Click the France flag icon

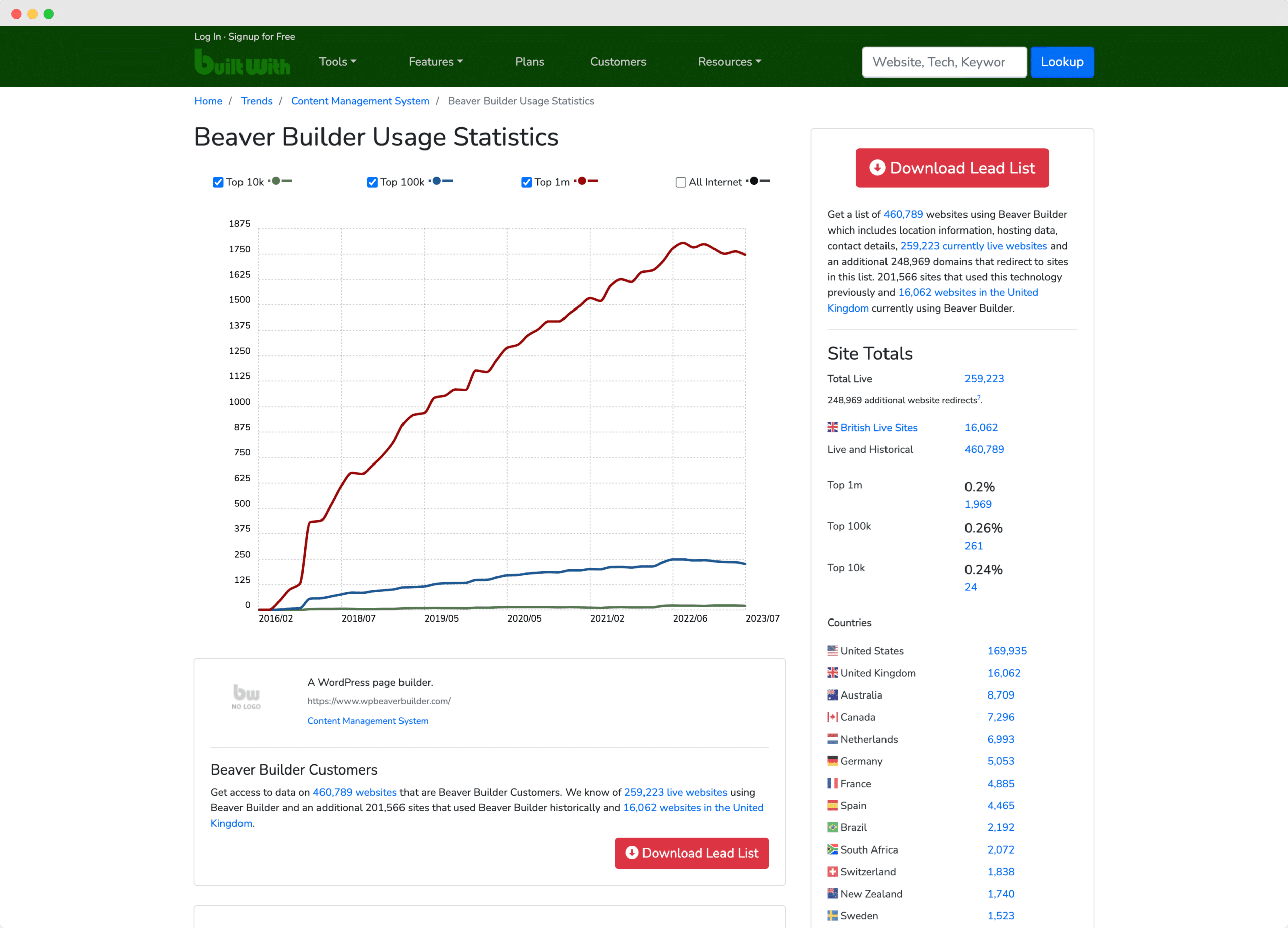click(x=832, y=783)
